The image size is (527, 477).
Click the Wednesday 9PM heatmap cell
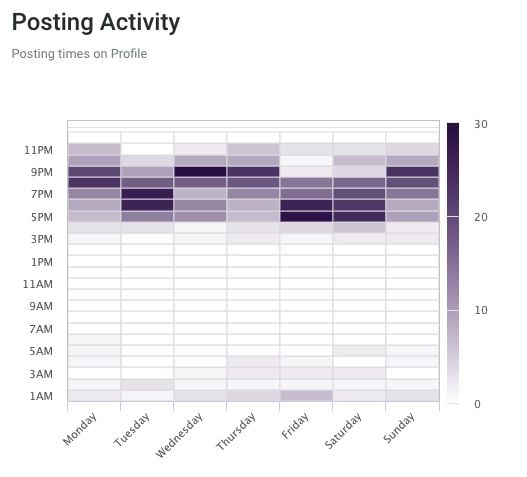pyautogui.click(x=200, y=172)
